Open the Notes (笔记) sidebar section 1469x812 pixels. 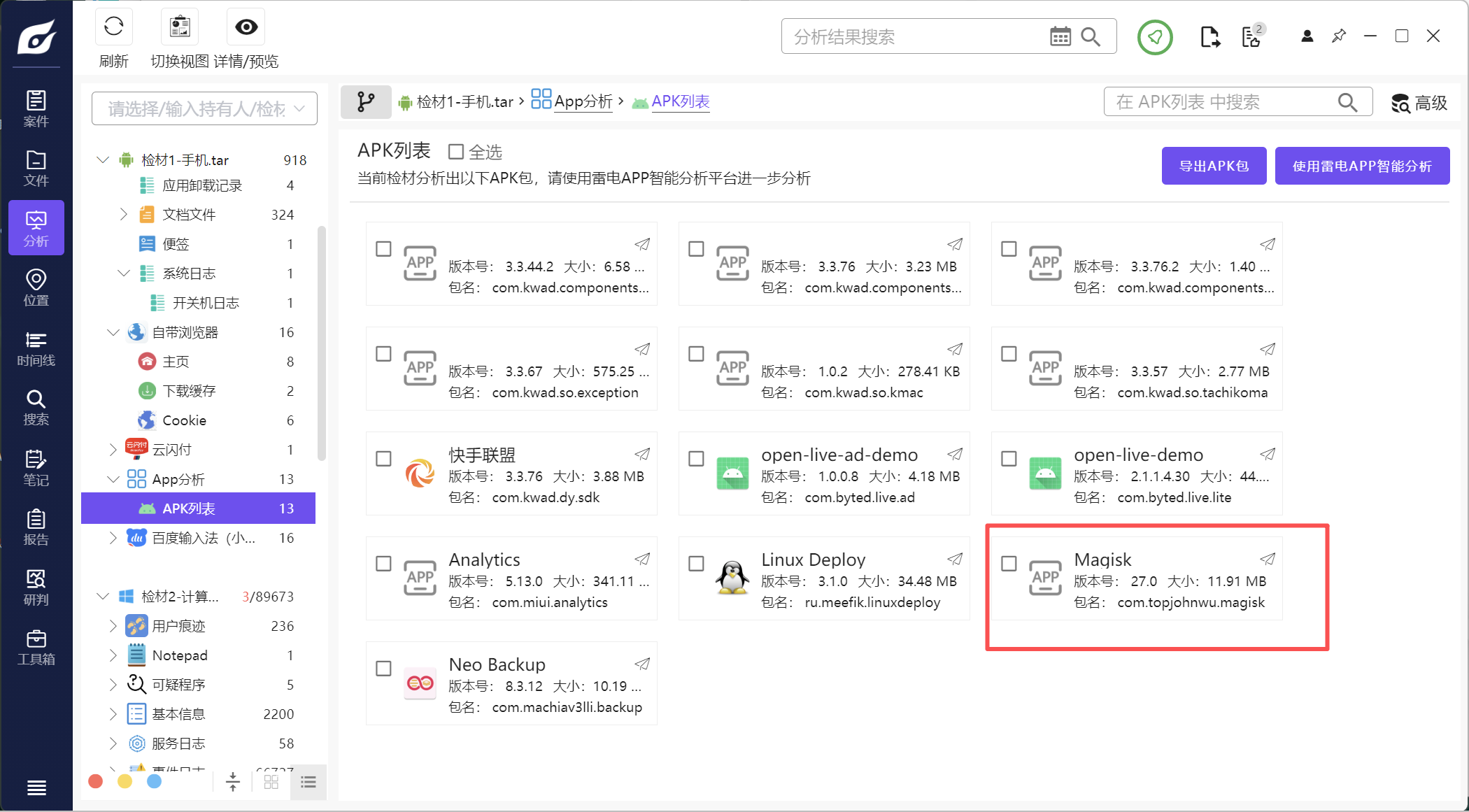pyautogui.click(x=36, y=468)
